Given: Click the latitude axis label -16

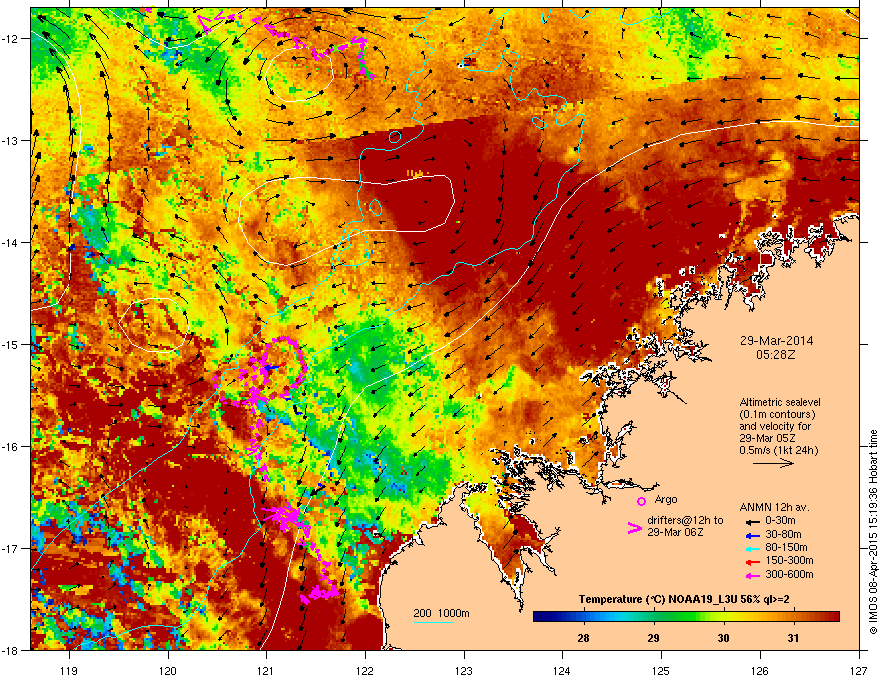Looking at the screenshot, I should click(x=11, y=447).
